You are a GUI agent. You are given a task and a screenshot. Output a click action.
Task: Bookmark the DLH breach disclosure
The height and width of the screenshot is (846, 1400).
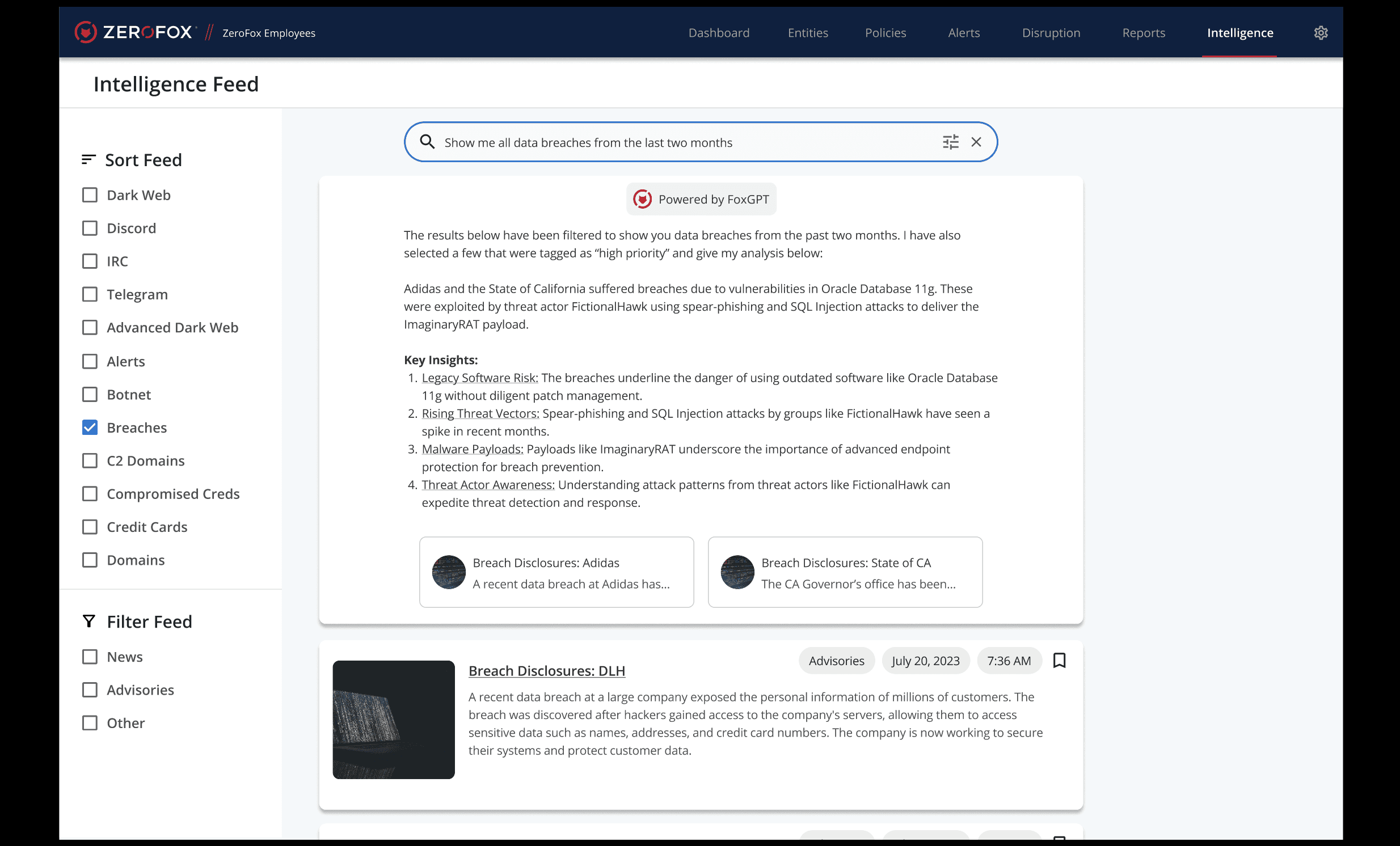[x=1059, y=661]
